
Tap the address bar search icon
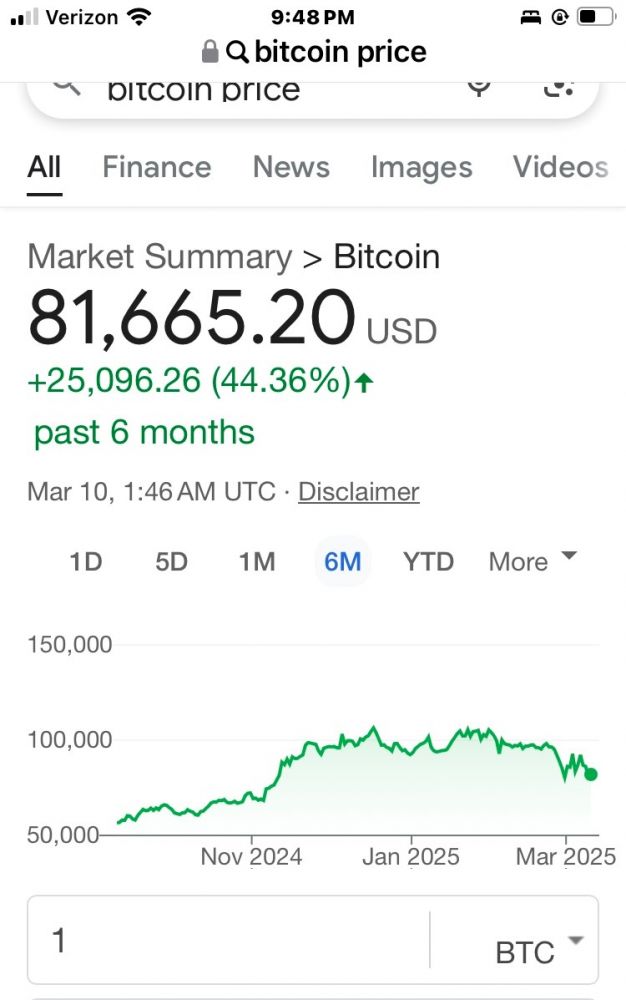238,51
